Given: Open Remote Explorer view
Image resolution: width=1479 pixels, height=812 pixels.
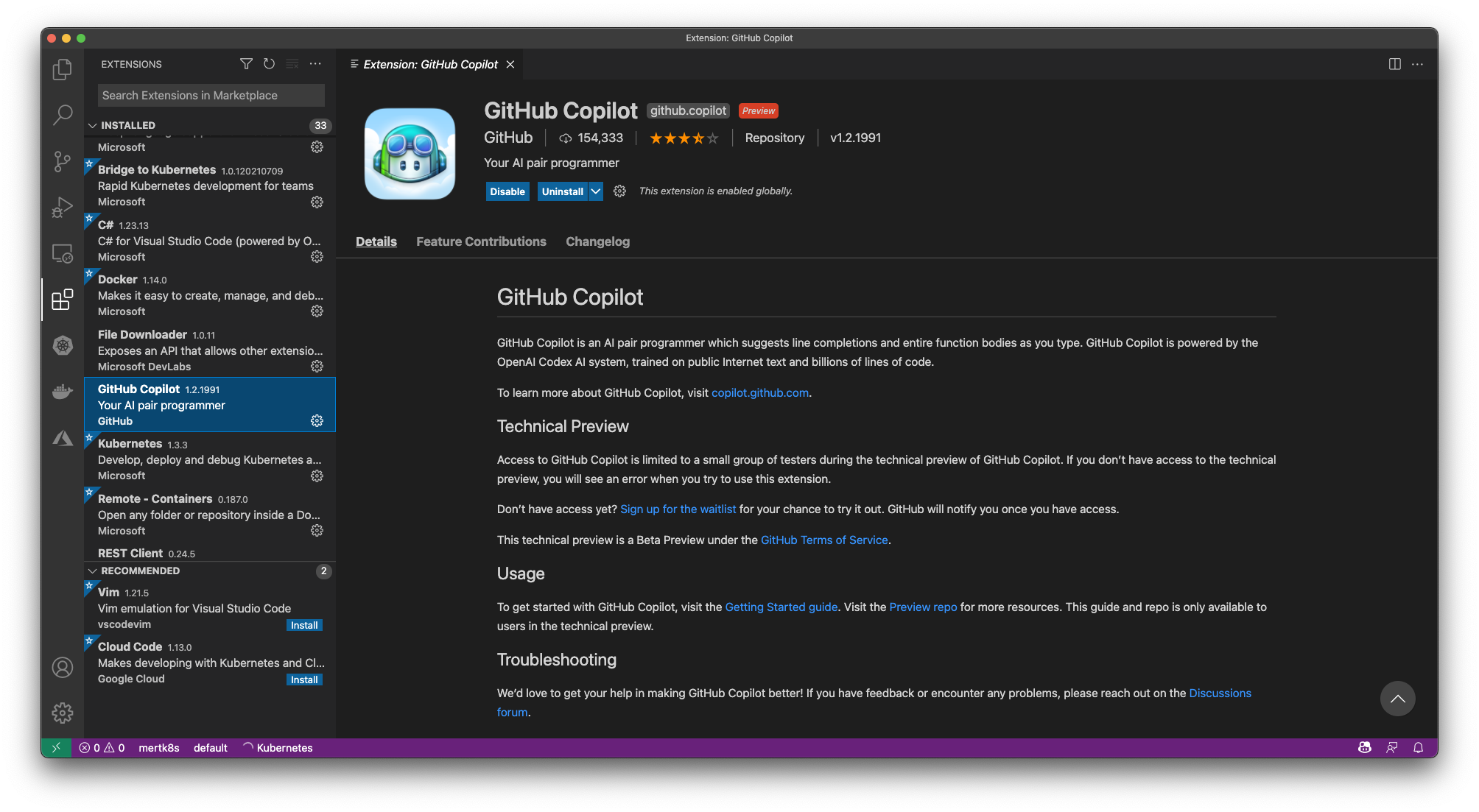Looking at the screenshot, I should (x=63, y=254).
